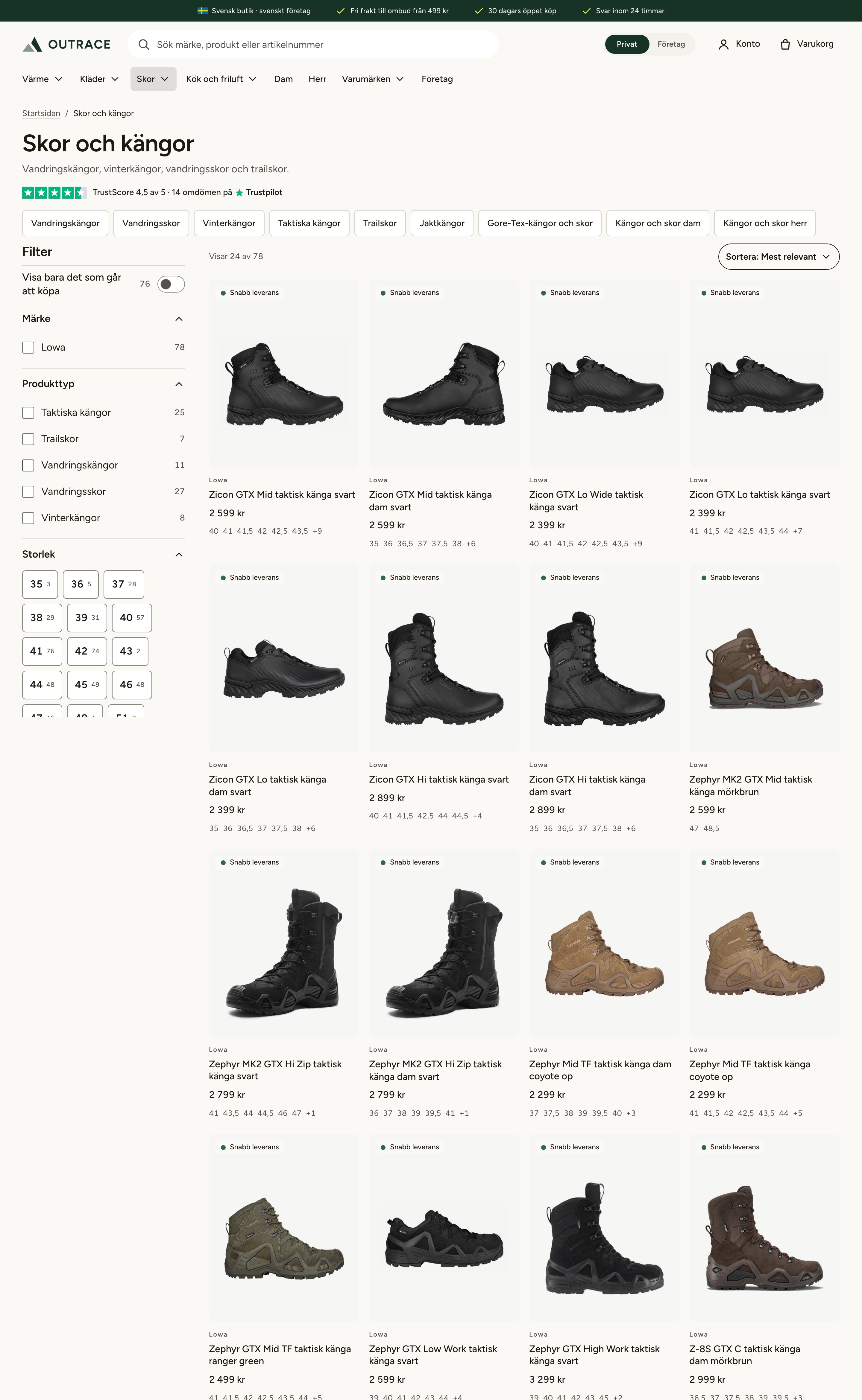Click the search input field

[x=313, y=45]
